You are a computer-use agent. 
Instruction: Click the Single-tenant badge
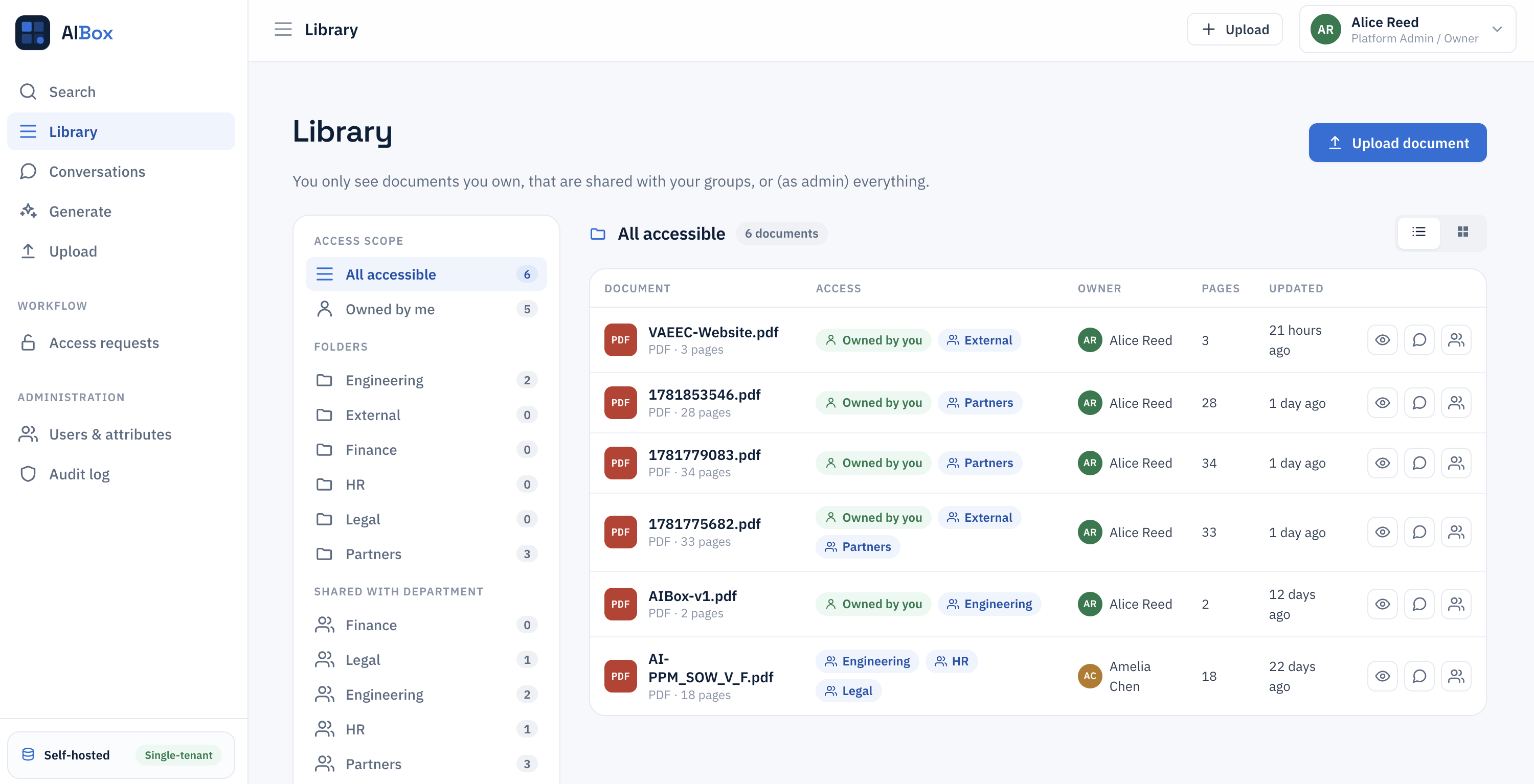tap(178, 755)
